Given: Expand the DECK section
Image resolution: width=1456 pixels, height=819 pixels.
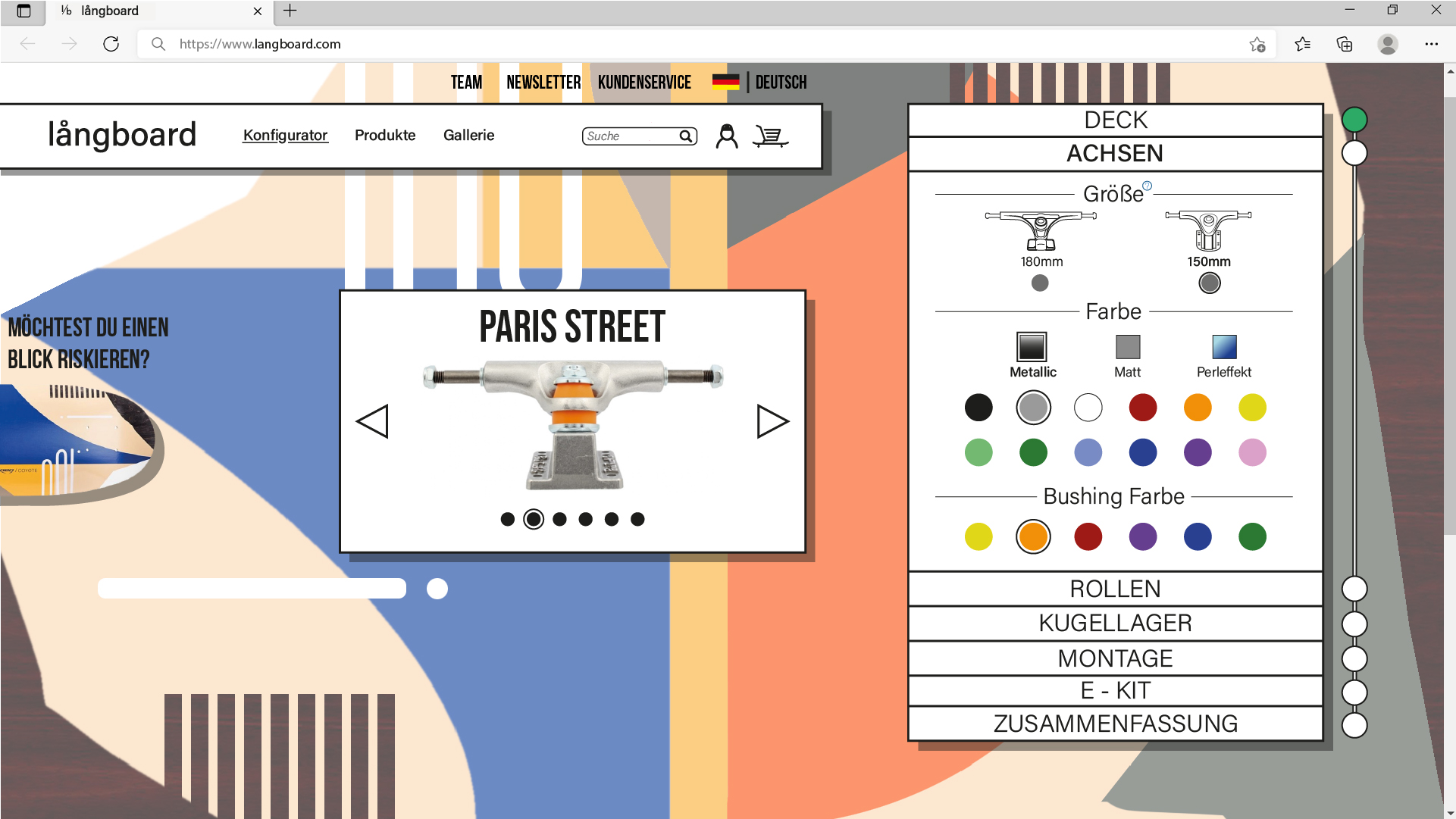Looking at the screenshot, I should 1116,120.
